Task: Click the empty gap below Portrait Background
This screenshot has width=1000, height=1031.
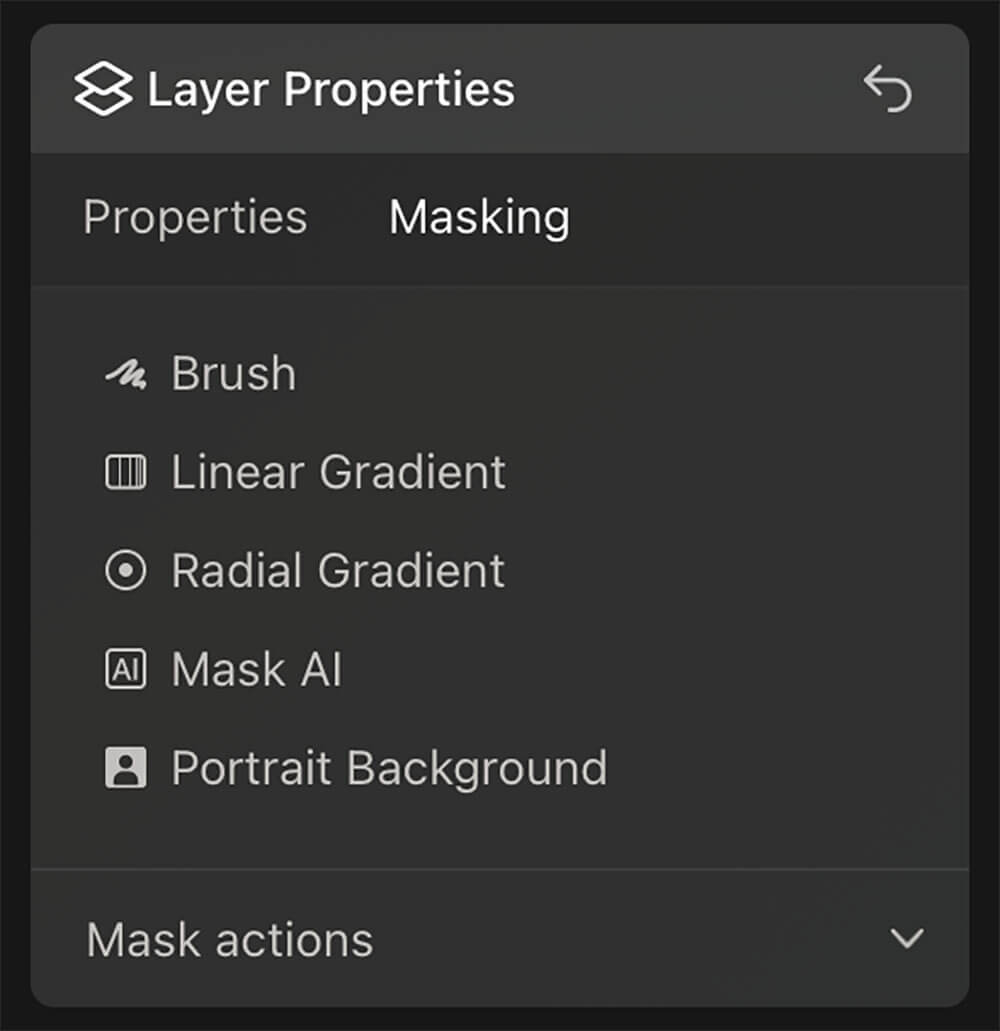Action: 500,832
